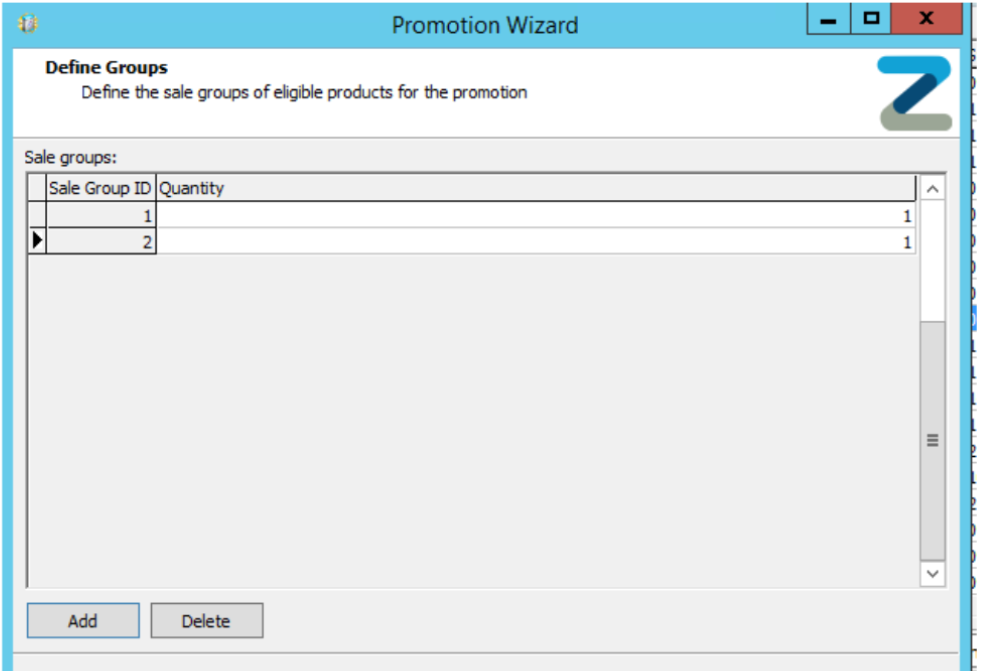Click the scrollbar down arrow in sale groups grid
The width and height of the screenshot is (987, 671).
[932, 574]
